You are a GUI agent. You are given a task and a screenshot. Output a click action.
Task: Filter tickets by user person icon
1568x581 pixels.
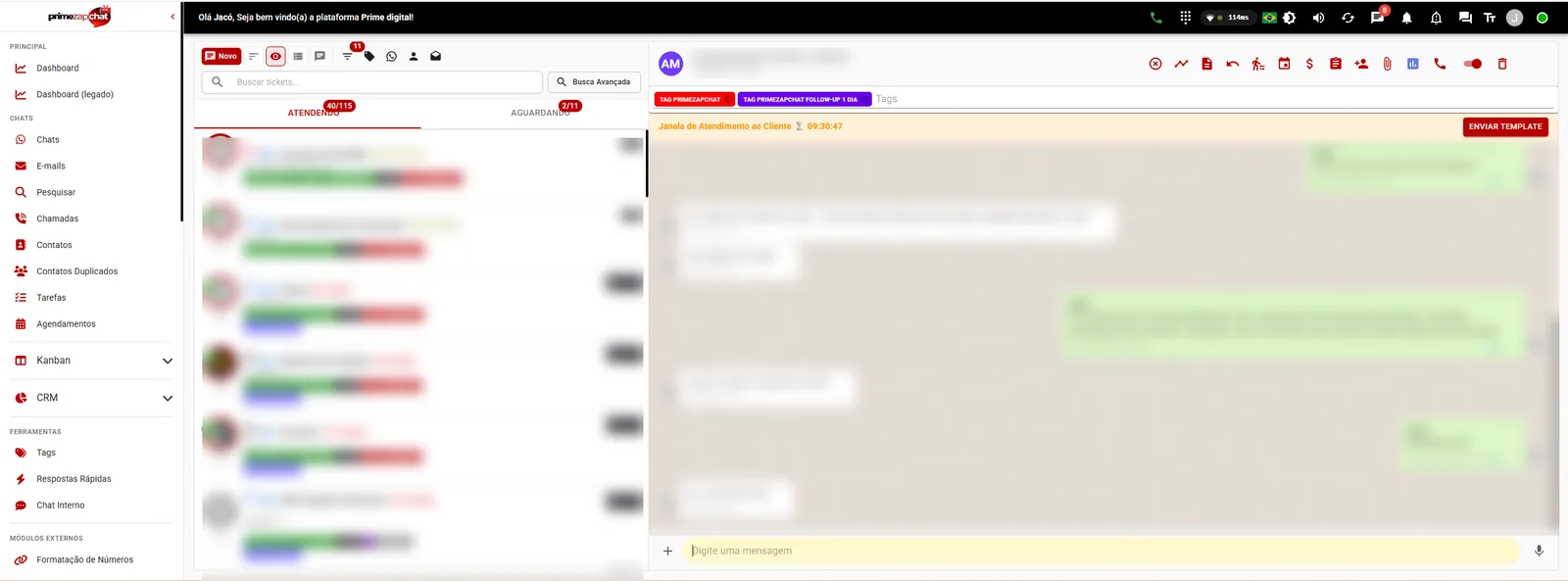click(x=414, y=56)
